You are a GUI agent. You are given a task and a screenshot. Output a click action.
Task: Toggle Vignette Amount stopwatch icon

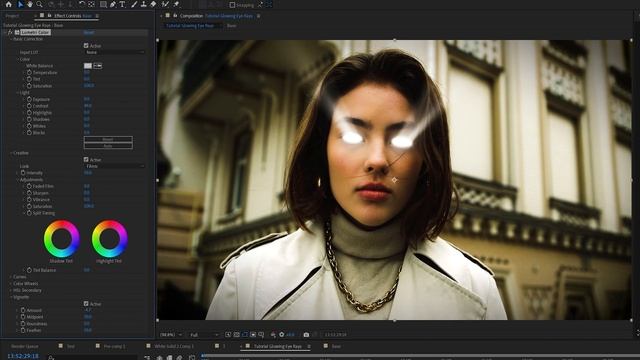[23, 310]
